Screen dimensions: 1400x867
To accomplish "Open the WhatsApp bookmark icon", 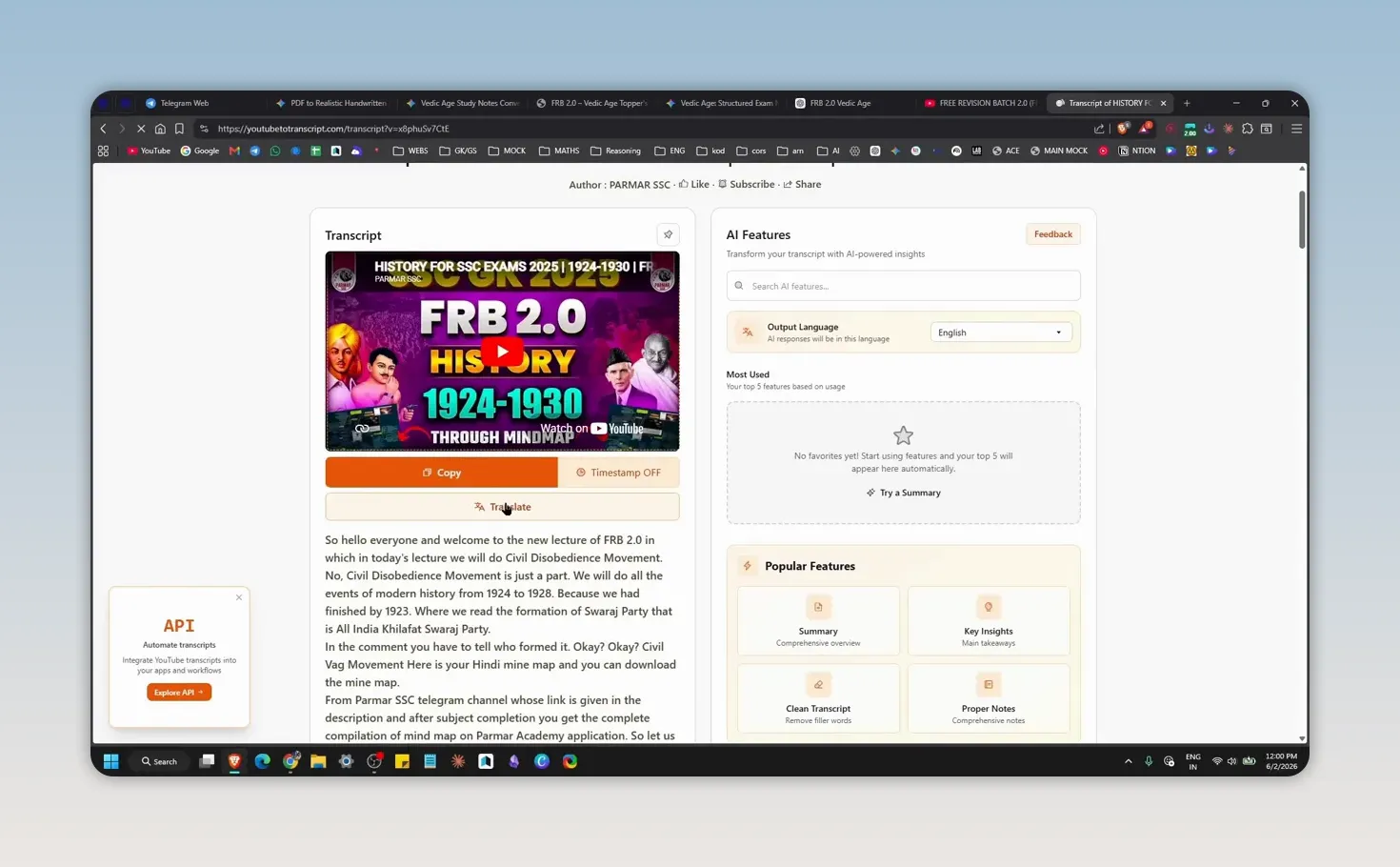I will [x=275, y=151].
